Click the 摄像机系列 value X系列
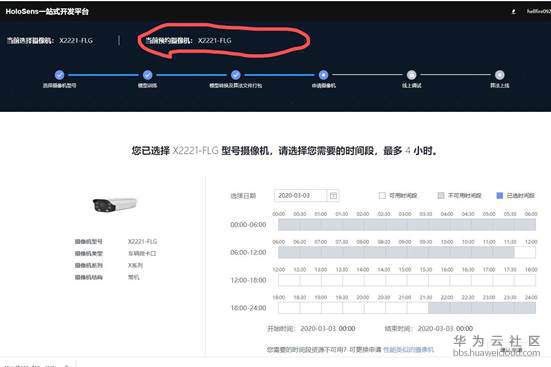This screenshot has height=367, width=551. 135,265
